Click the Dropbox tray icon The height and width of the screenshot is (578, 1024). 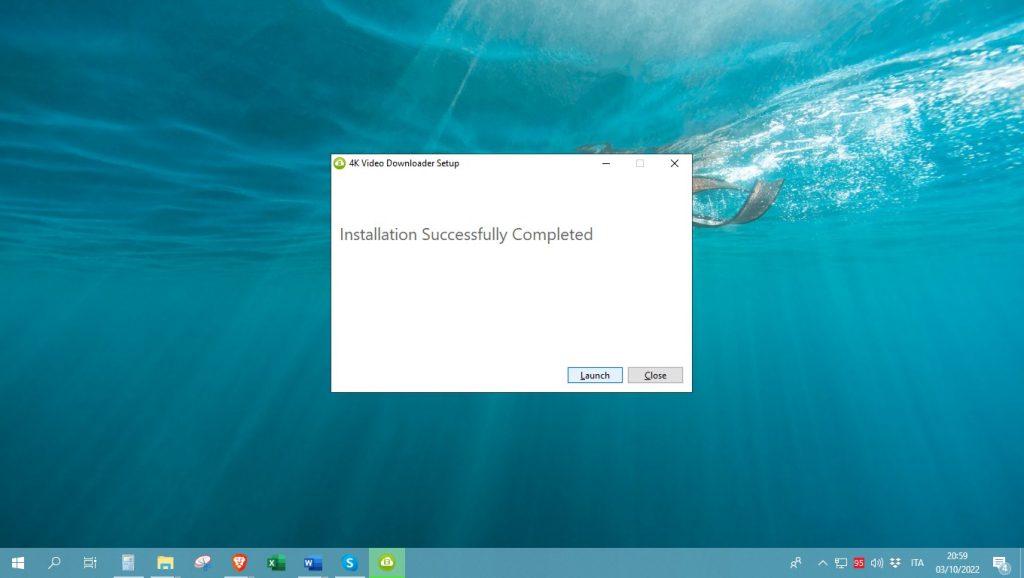(x=894, y=563)
